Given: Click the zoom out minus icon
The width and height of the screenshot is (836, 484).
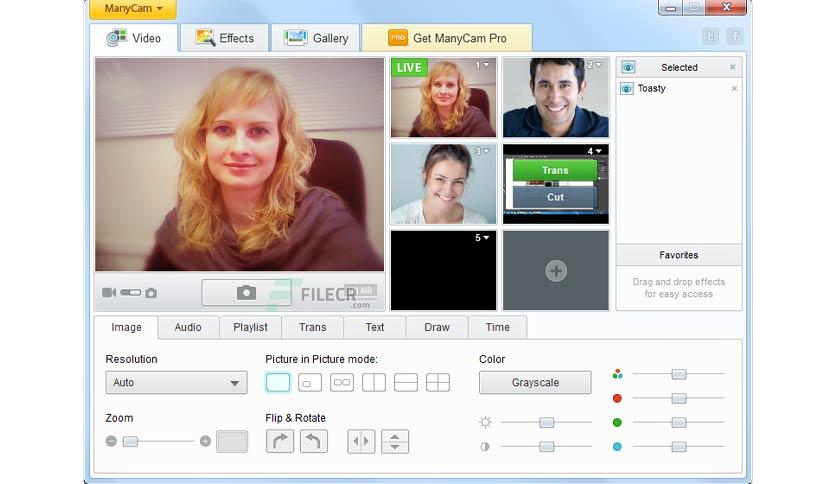Looking at the screenshot, I should (x=111, y=441).
